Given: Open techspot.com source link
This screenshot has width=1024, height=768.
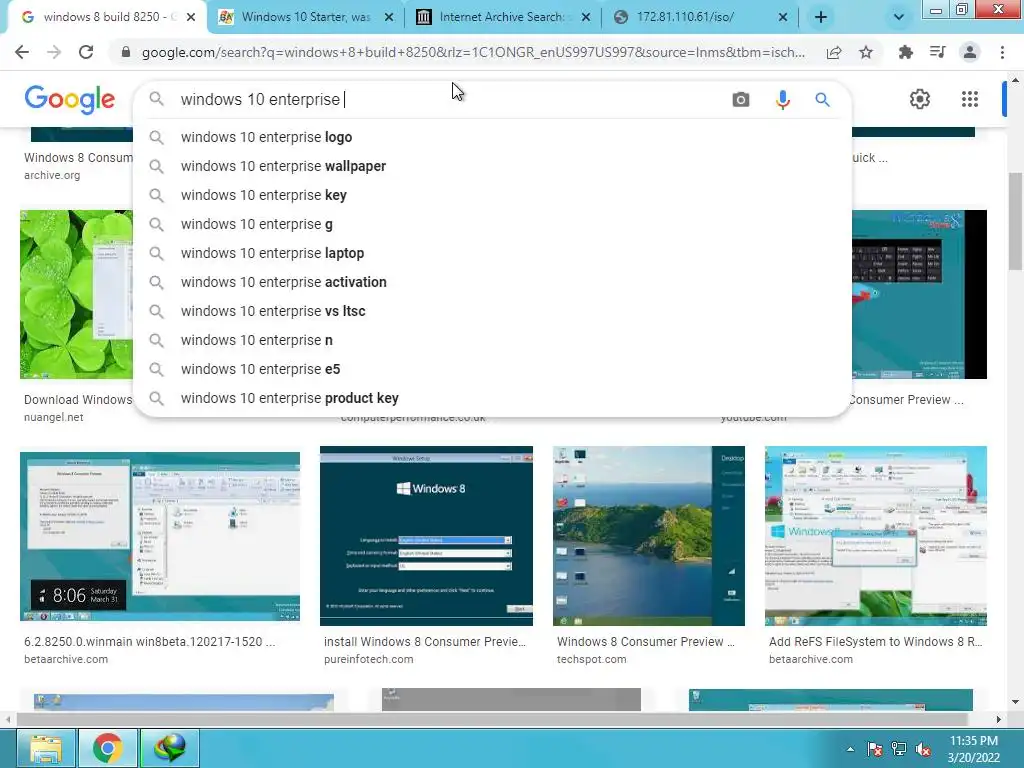Looking at the screenshot, I should 592,660.
